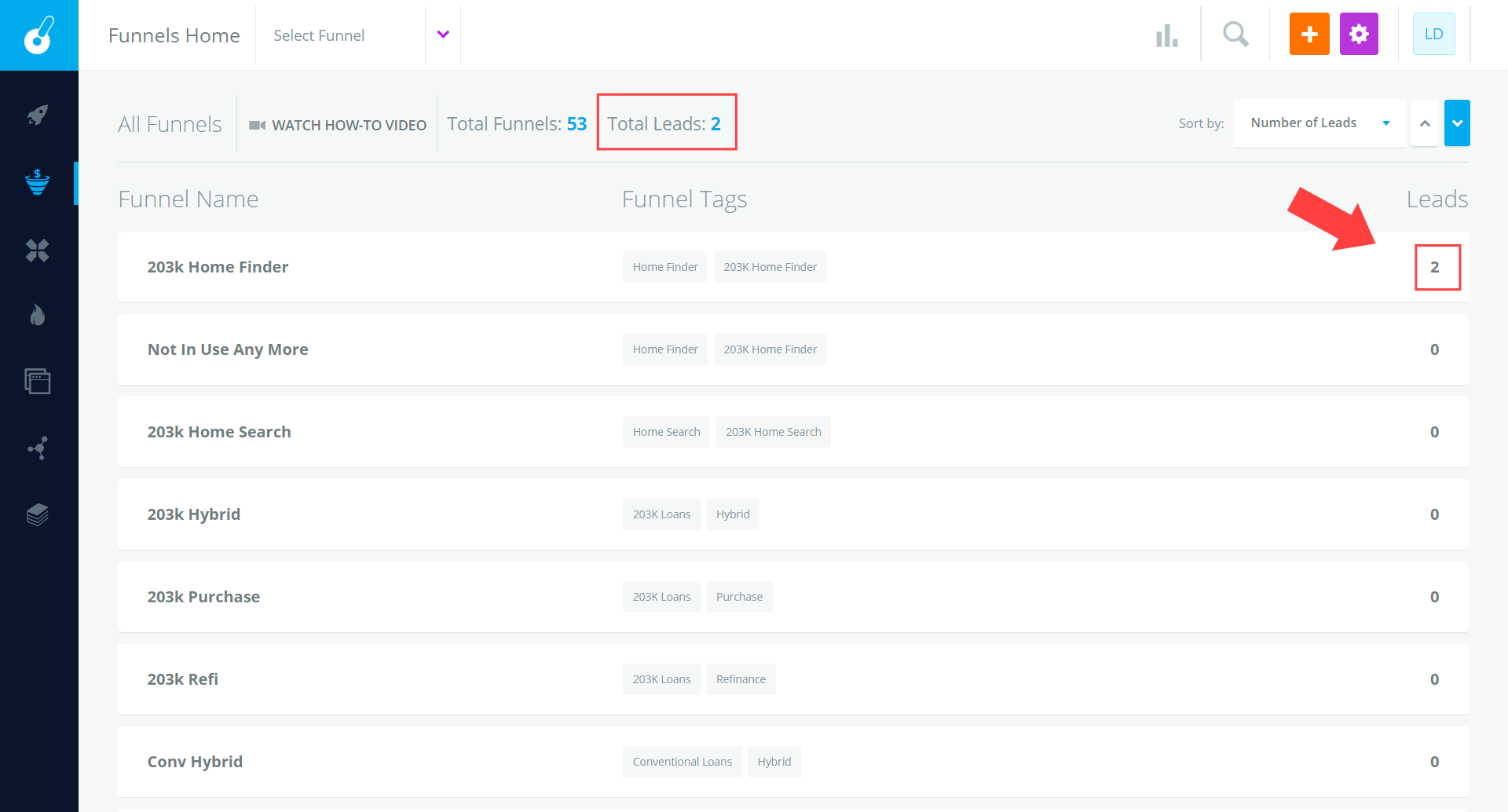
Task: Click the WATCH HOW-TO VIDEO link
Action: click(349, 125)
